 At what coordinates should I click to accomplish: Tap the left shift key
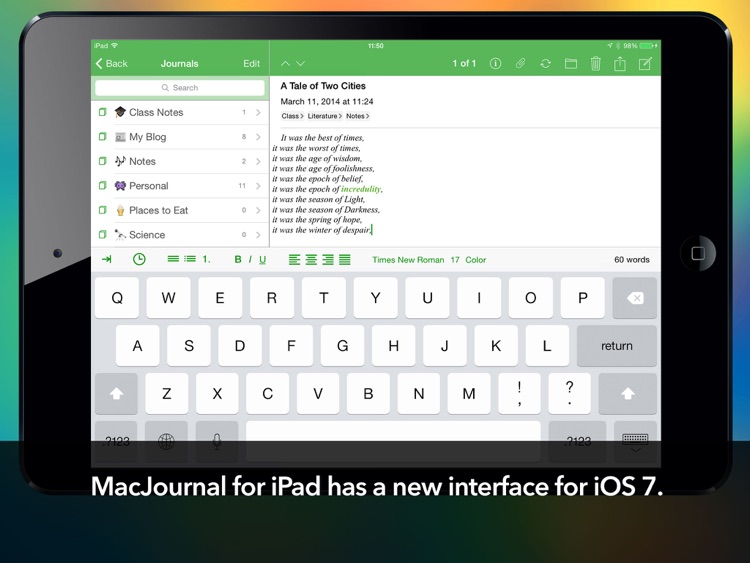coord(116,394)
